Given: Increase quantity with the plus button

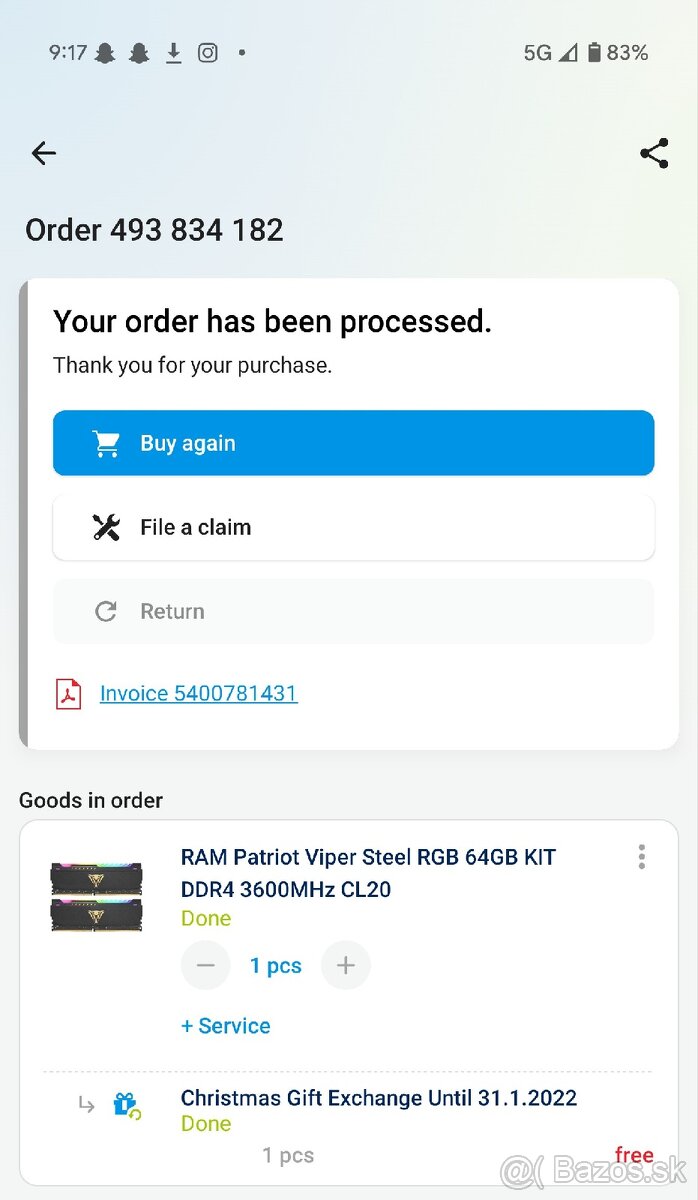Looking at the screenshot, I should [346, 965].
